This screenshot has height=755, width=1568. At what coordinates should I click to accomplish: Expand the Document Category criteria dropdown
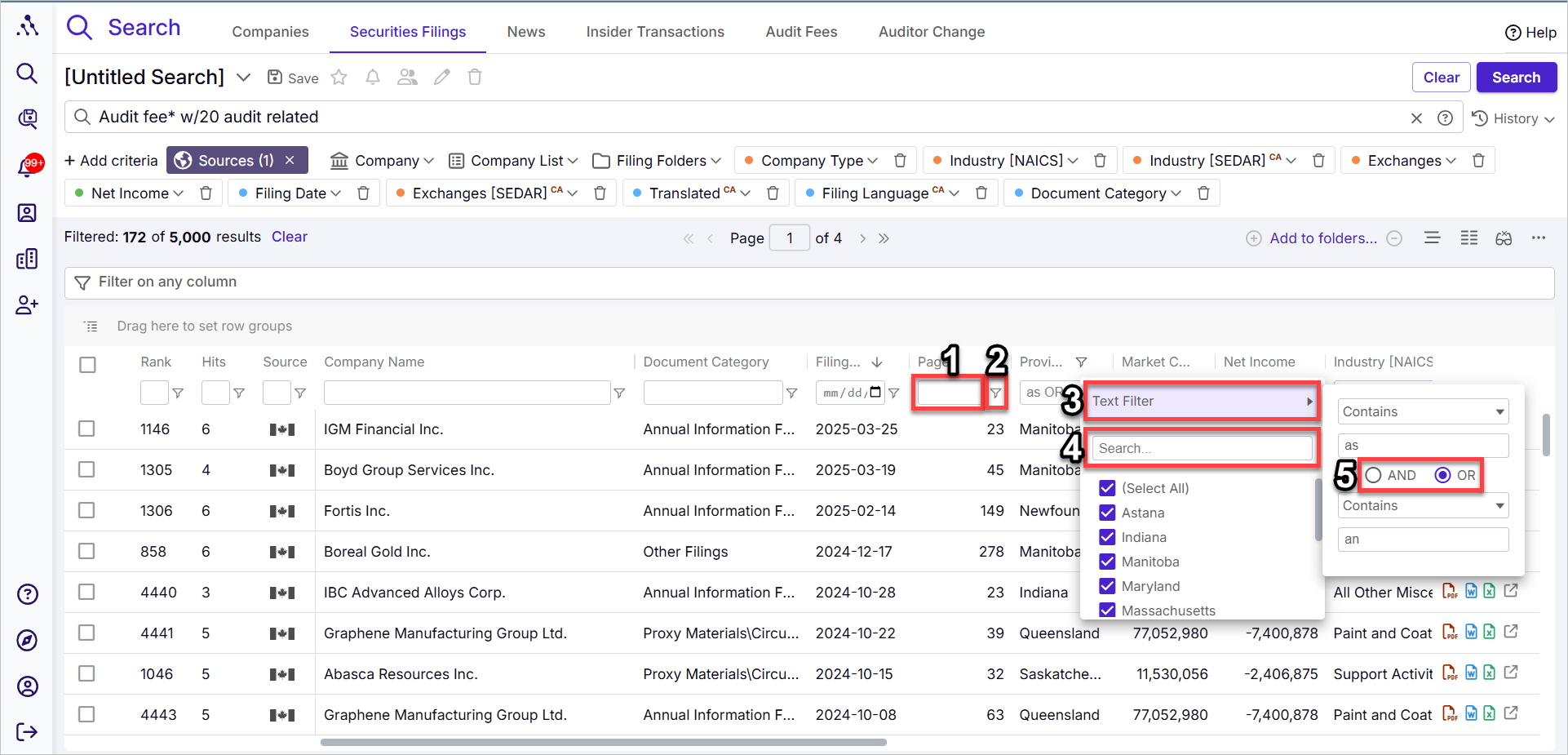pyautogui.click(x=1097, y=193)
